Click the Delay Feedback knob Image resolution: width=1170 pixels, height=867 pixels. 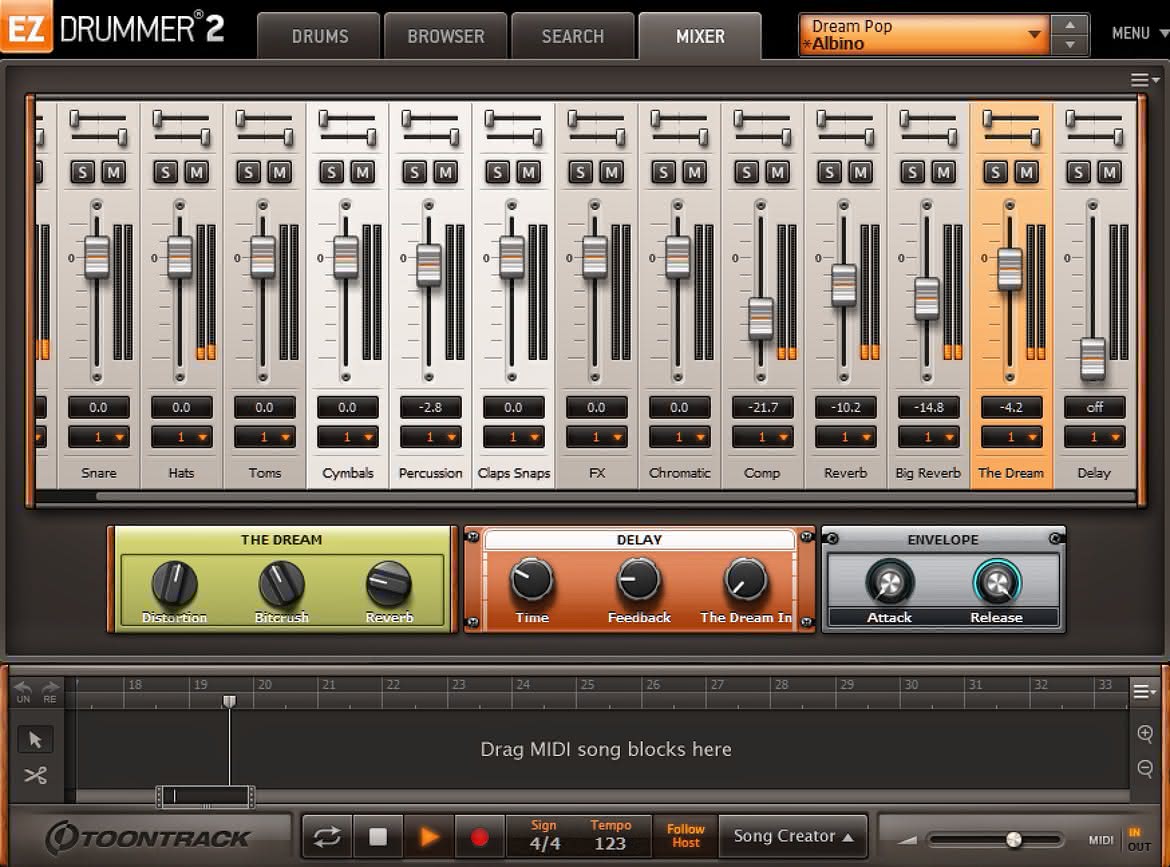[639, 580]
